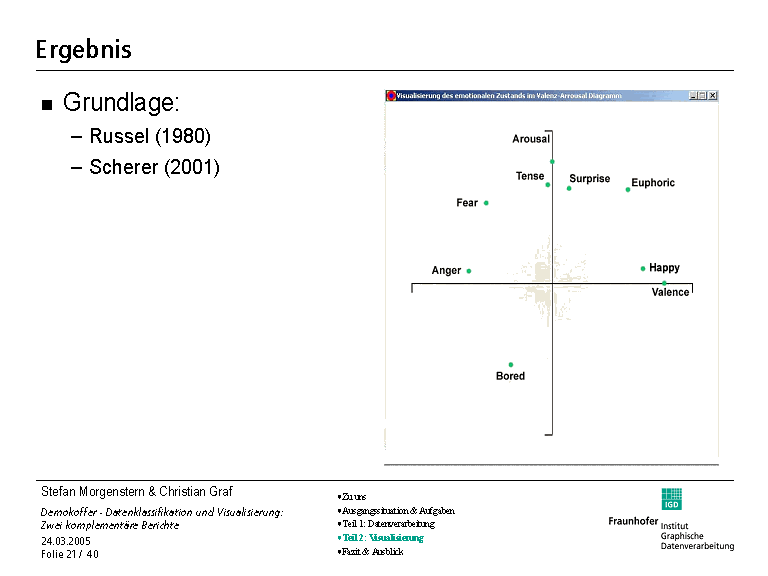Maximize the Valenz-Arousal diagram window
Screen dimensions: 768x576
(x=702, y=96)
